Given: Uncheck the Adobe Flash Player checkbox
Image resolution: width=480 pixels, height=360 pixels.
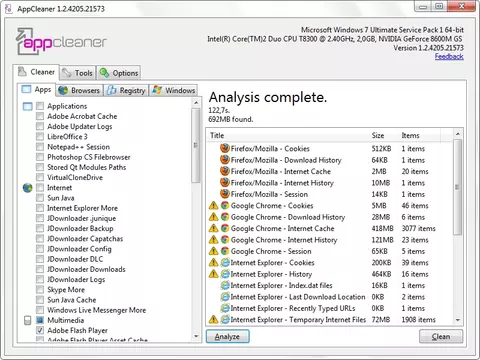Looking at the screenshot, I should point(40,330).
